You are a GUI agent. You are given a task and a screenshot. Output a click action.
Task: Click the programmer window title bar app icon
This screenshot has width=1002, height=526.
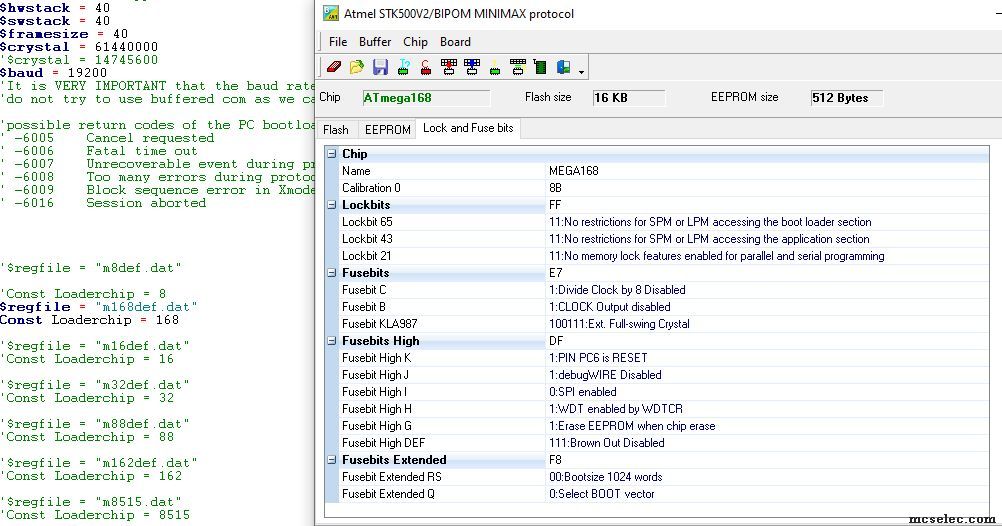pyautogui.click(x=330, y=13)
